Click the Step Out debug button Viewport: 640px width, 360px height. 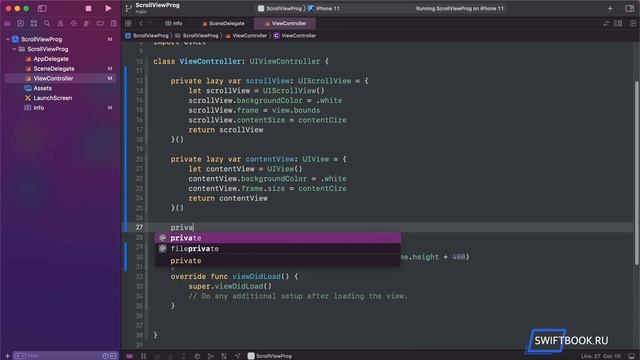[x=184, y=356]
